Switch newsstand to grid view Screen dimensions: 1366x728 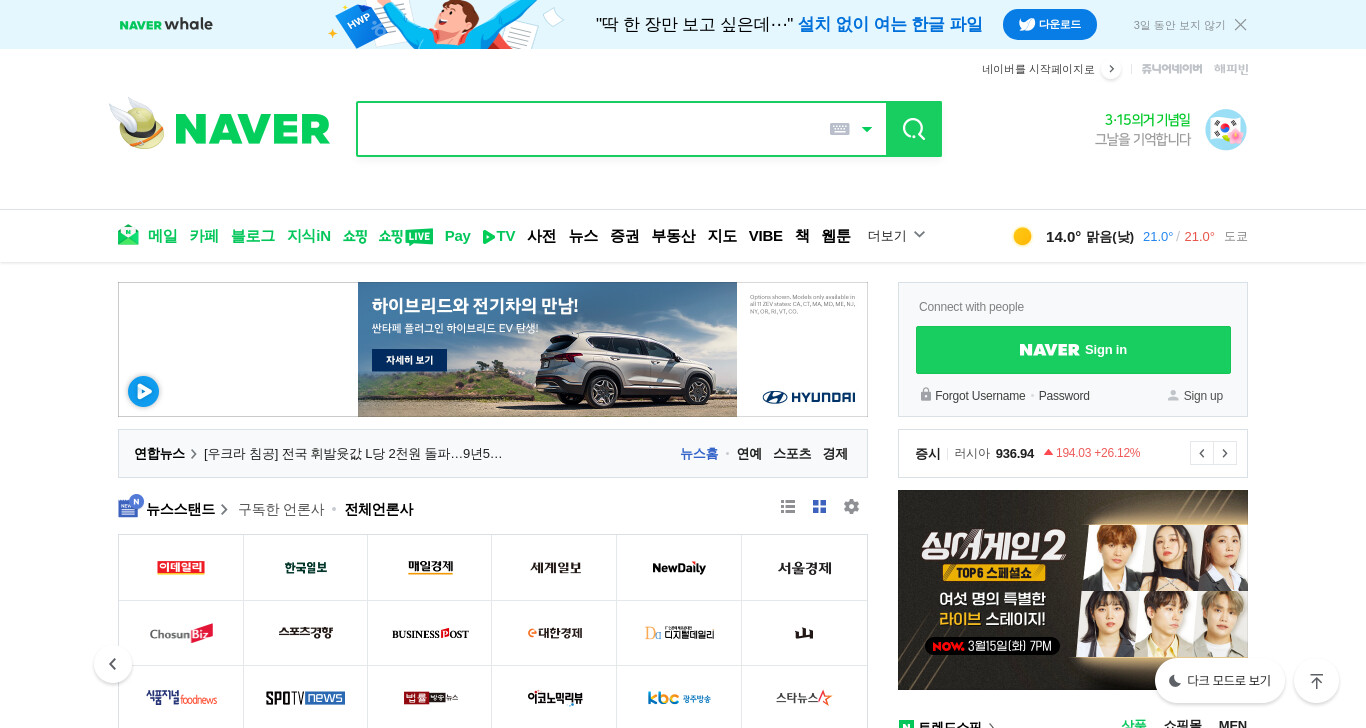(820, 507)
